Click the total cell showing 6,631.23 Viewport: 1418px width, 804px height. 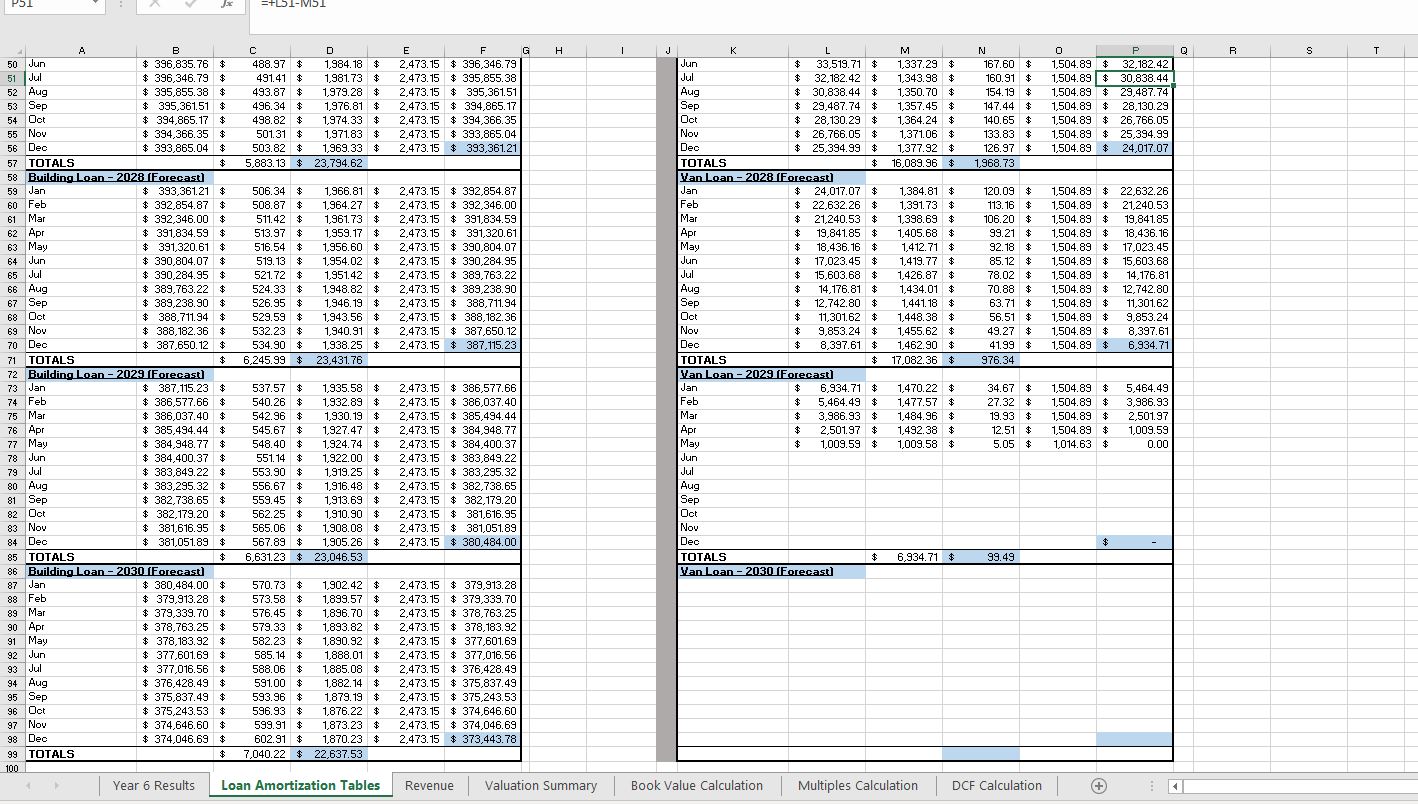tap(253, 557)
